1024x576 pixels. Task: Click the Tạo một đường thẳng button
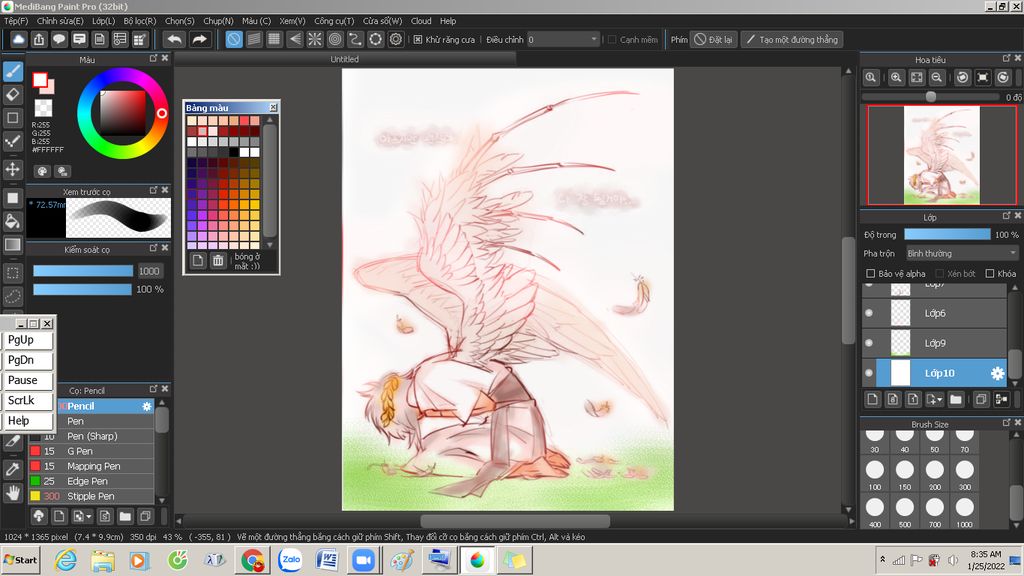click(x=792, y=40)
